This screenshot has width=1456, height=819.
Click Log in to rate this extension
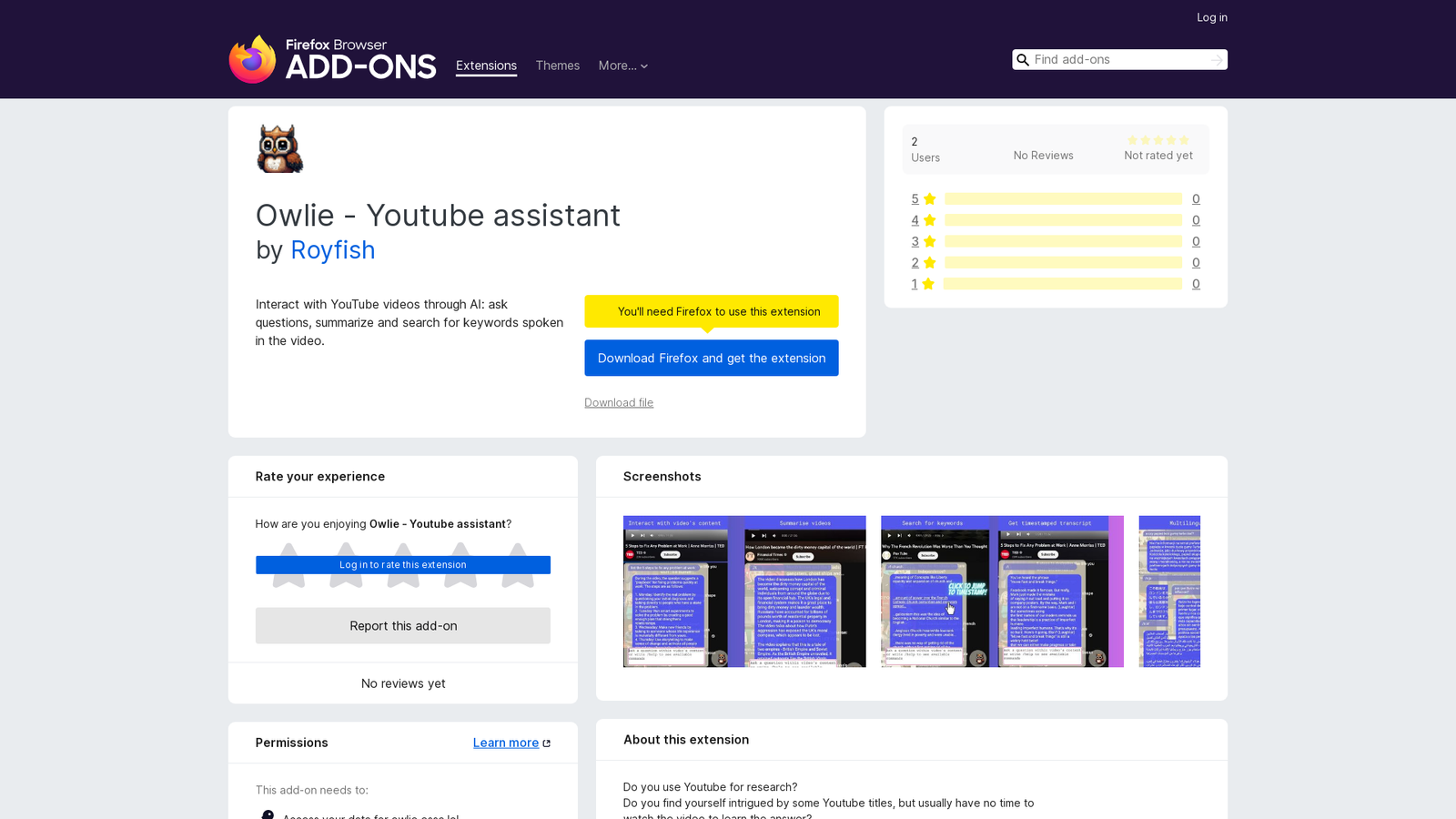coord(403,565)
